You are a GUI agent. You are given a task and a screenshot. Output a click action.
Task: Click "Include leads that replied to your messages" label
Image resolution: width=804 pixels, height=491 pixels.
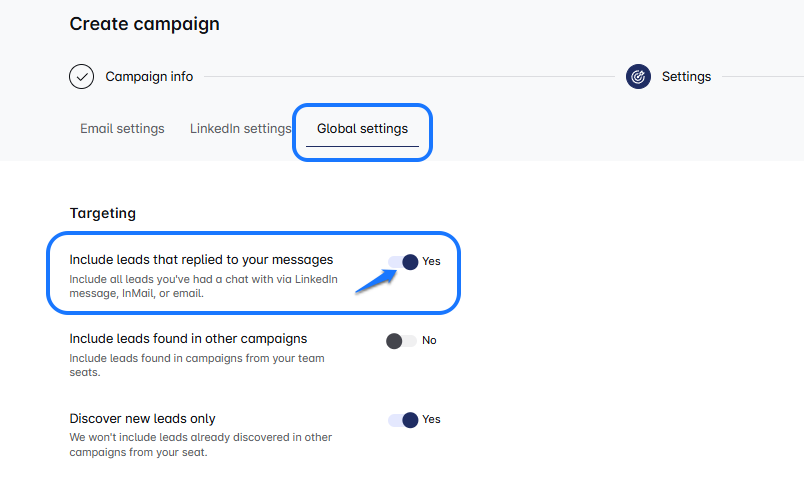(x=201, y=260)
